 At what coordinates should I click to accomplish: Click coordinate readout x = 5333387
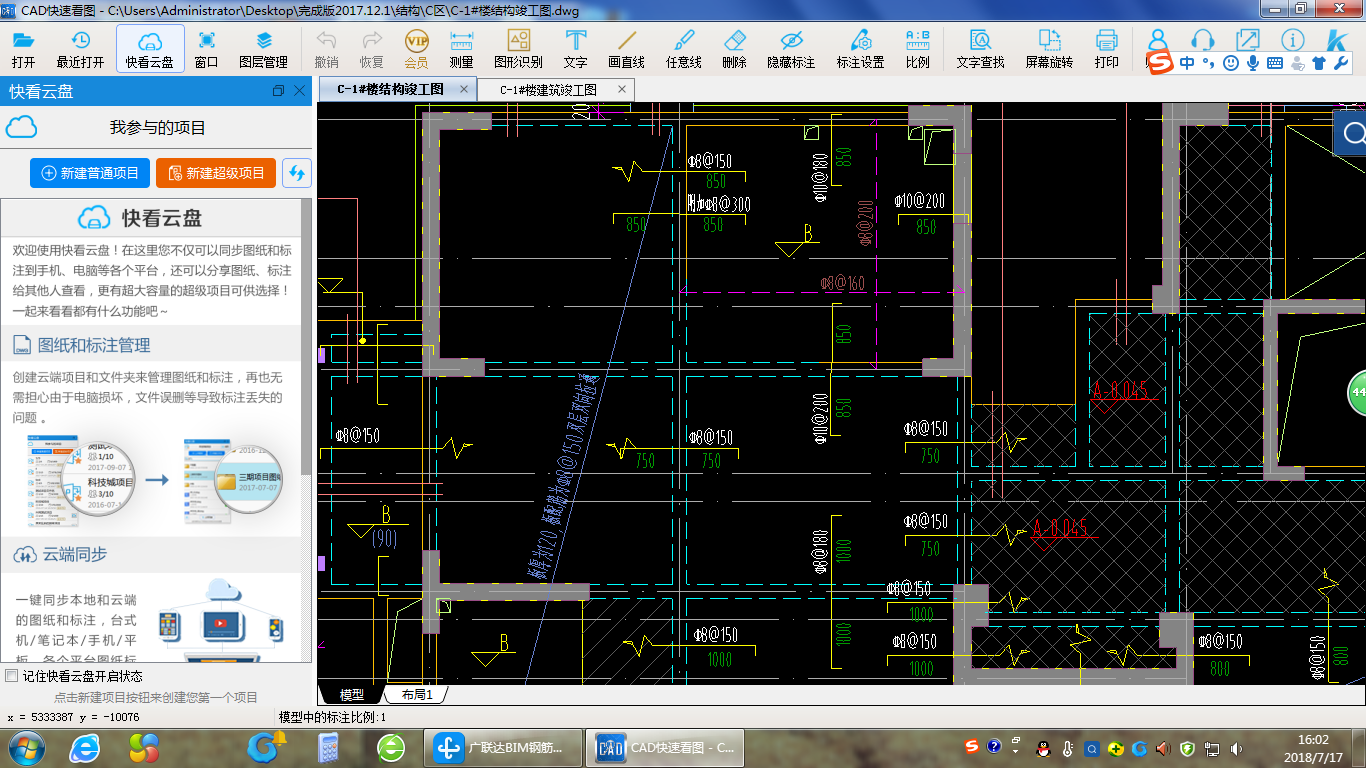point(73,717)
